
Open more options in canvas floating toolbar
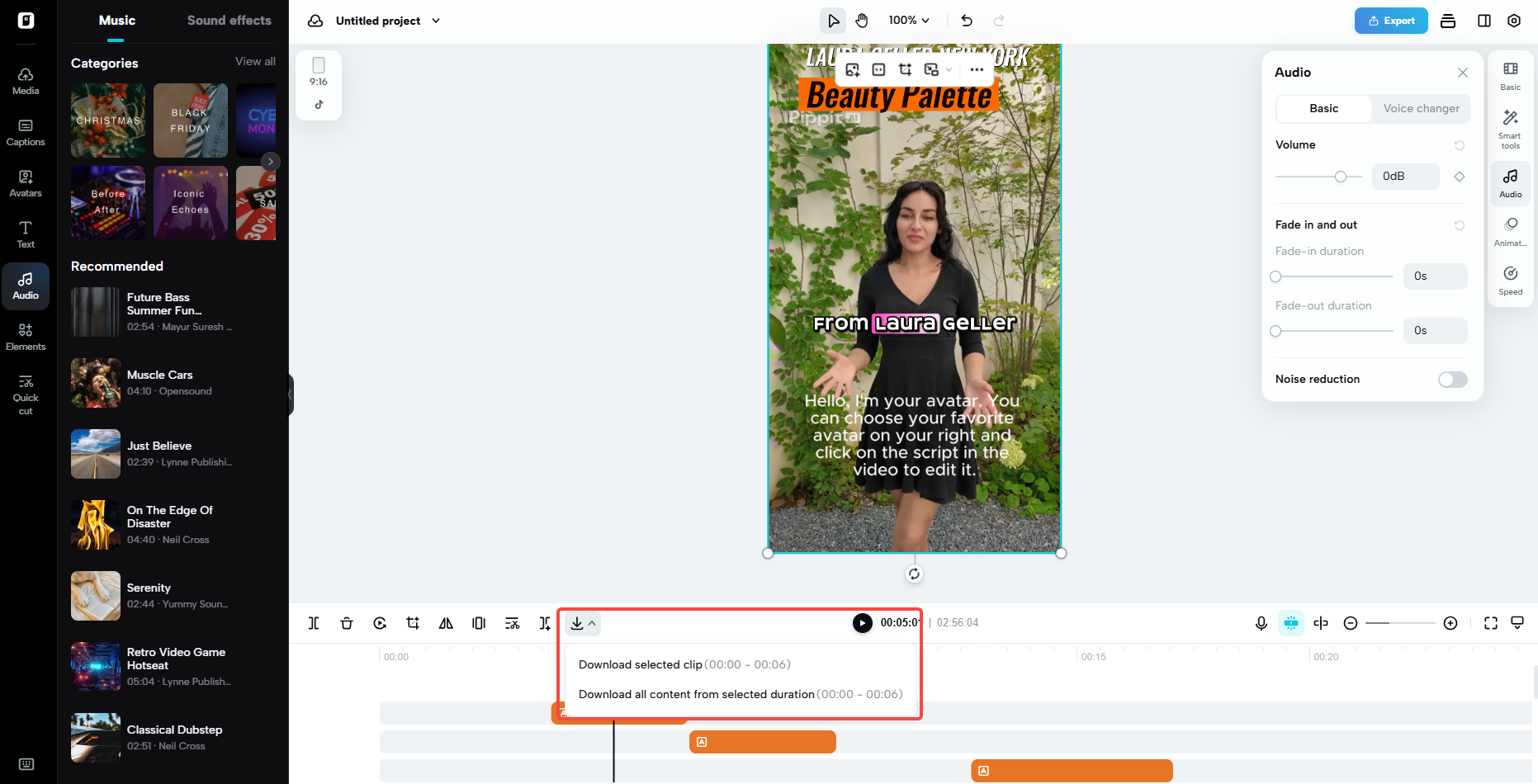977,69
